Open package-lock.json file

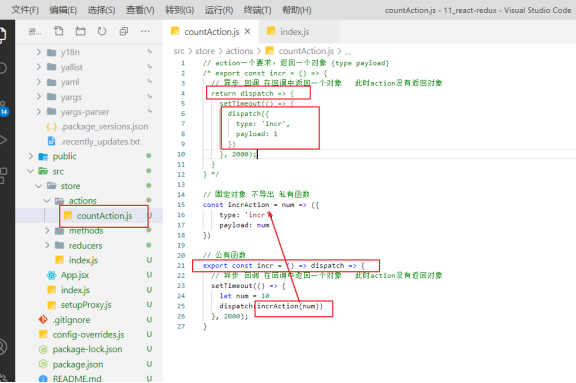(x=89, y=349)
